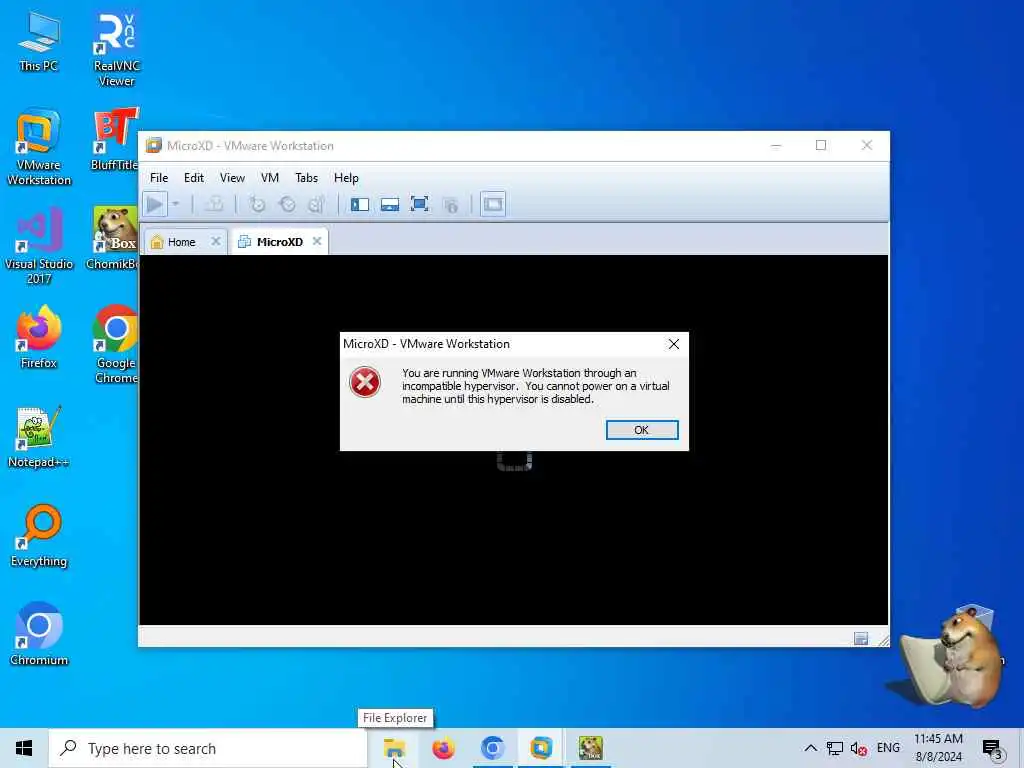The height and width of the screenshot is (768, 1024).
Task: Click the status bar device icon
Action: click(861, 638)
